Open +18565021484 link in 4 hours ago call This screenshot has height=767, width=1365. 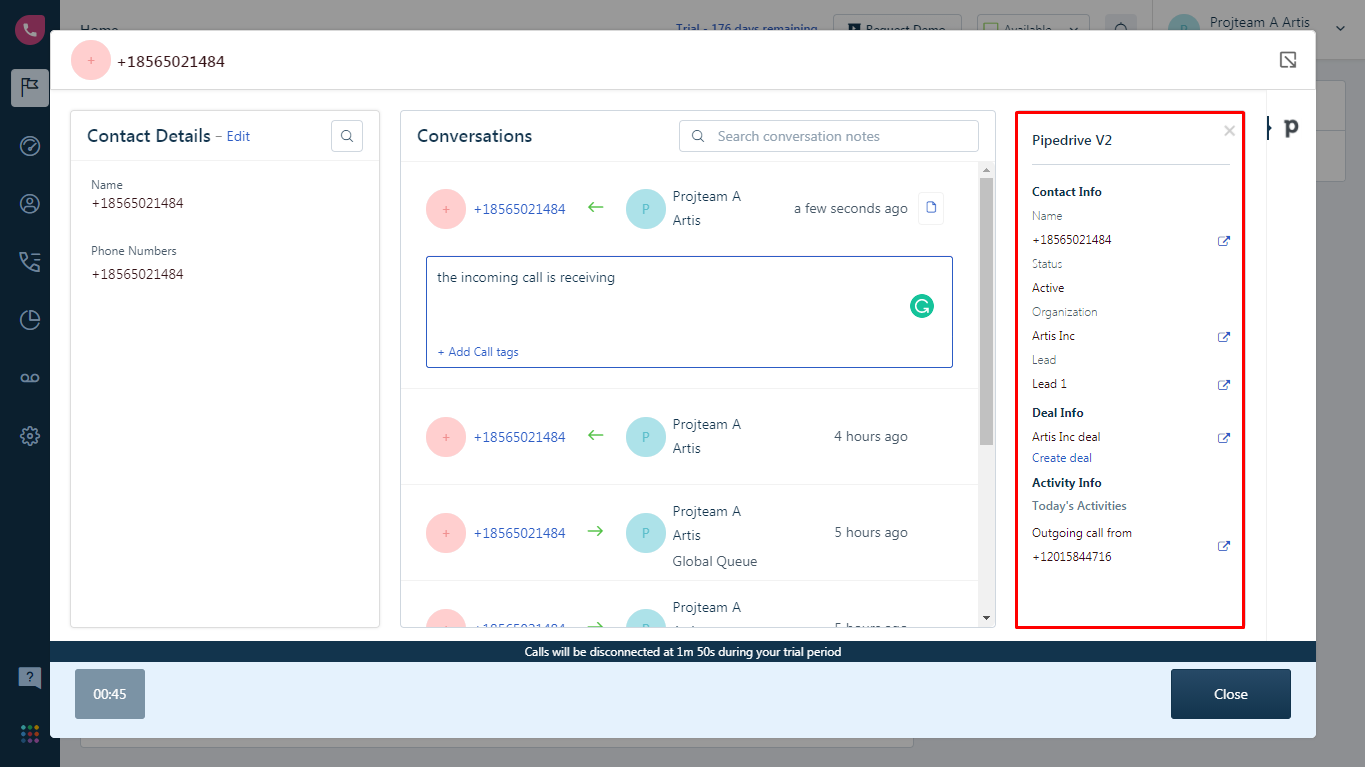tap(519, 437)
